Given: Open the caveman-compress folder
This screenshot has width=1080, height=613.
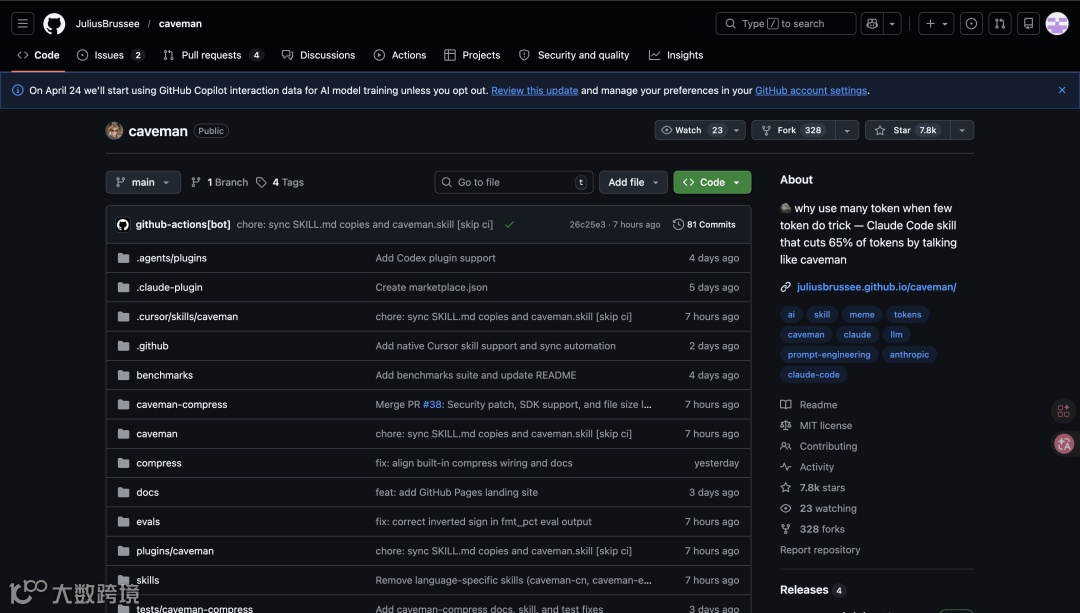Looking at the screenshot, I should [x=182, y=404].
